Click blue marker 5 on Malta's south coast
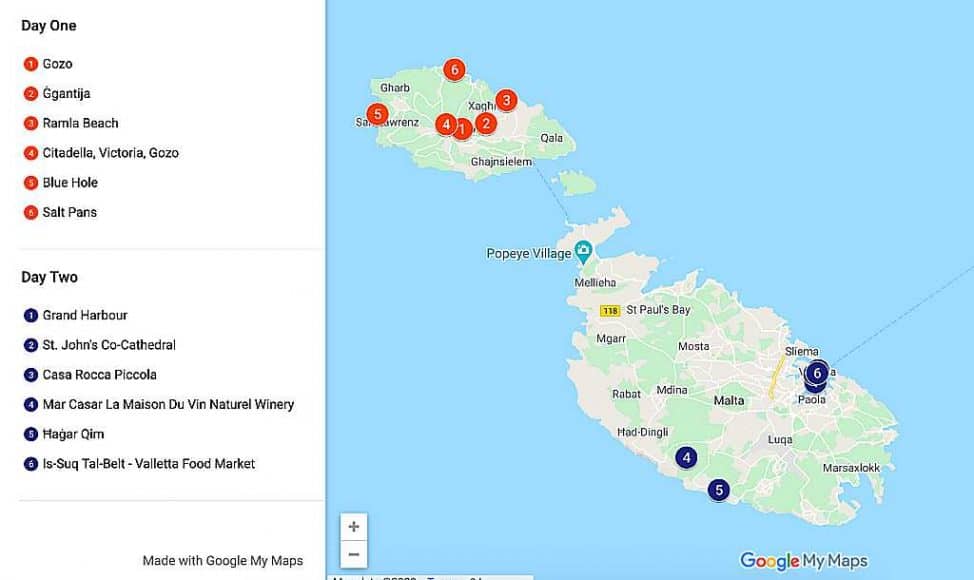The height and width of the screenshot is (580, 974). click(x=718, y=490)
